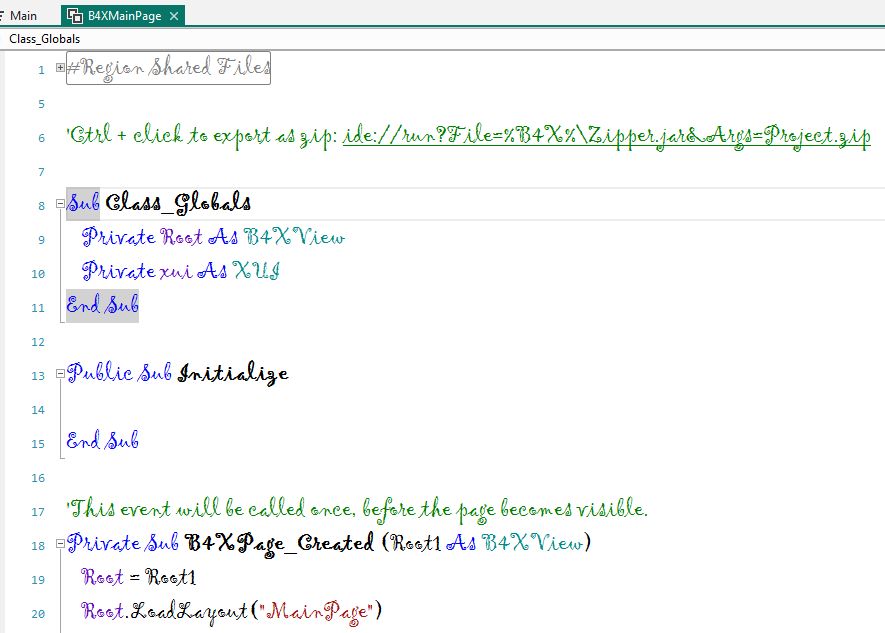Collapse the B4XPage_Created sub fold
885x633 pixels.
click(x=58, y=543)
